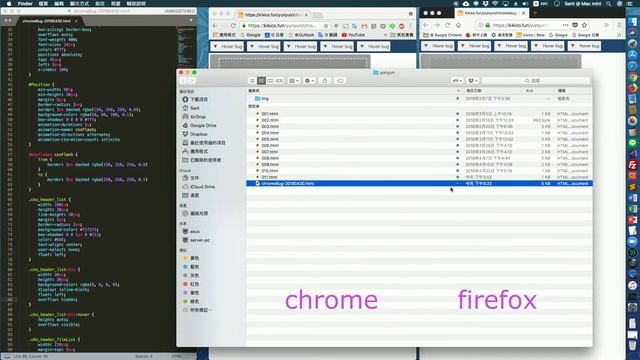This screenshot has height=360, width=640.
Task: Select file 005.html
Action: point(419,139)
